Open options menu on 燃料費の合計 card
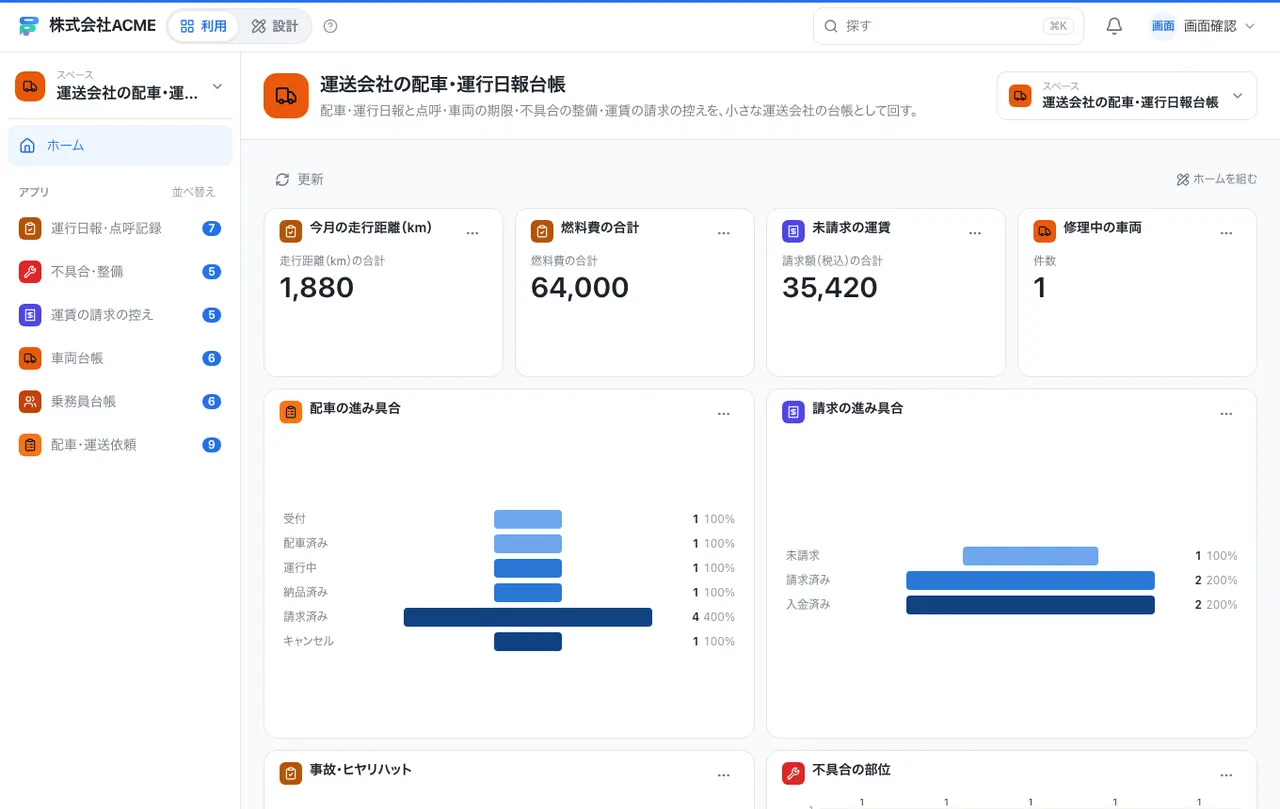 point(724,233)
